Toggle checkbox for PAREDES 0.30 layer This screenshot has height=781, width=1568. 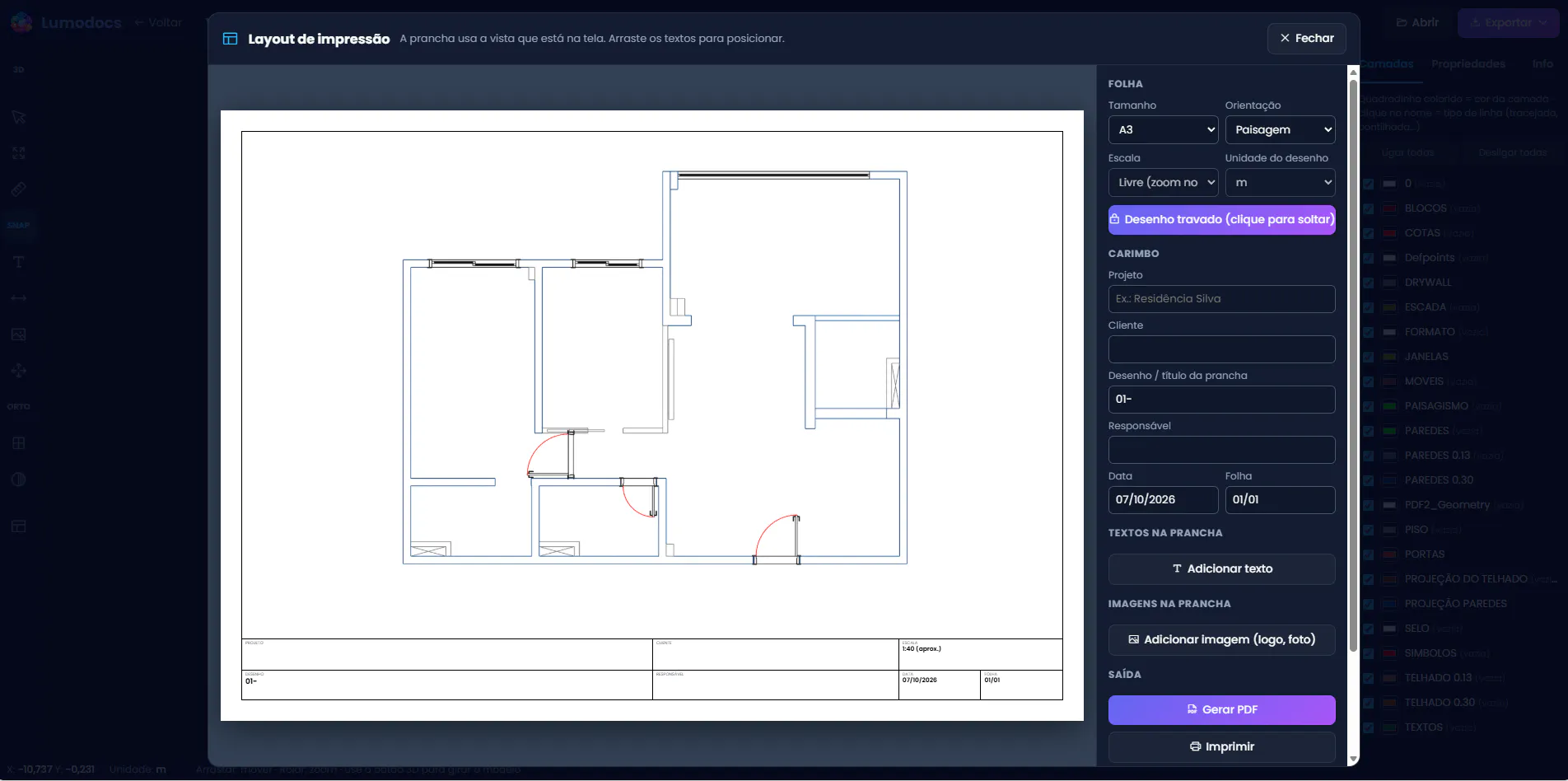click(x=1368, y=480)
